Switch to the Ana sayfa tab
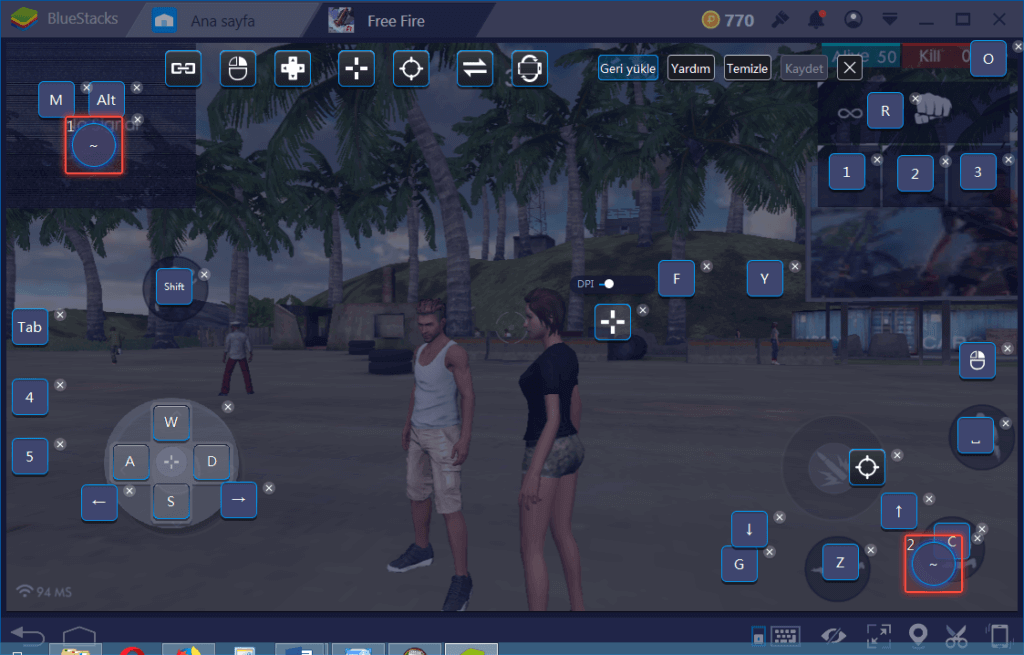Viewport: 1024px width, 655px height. coord(223,20)
